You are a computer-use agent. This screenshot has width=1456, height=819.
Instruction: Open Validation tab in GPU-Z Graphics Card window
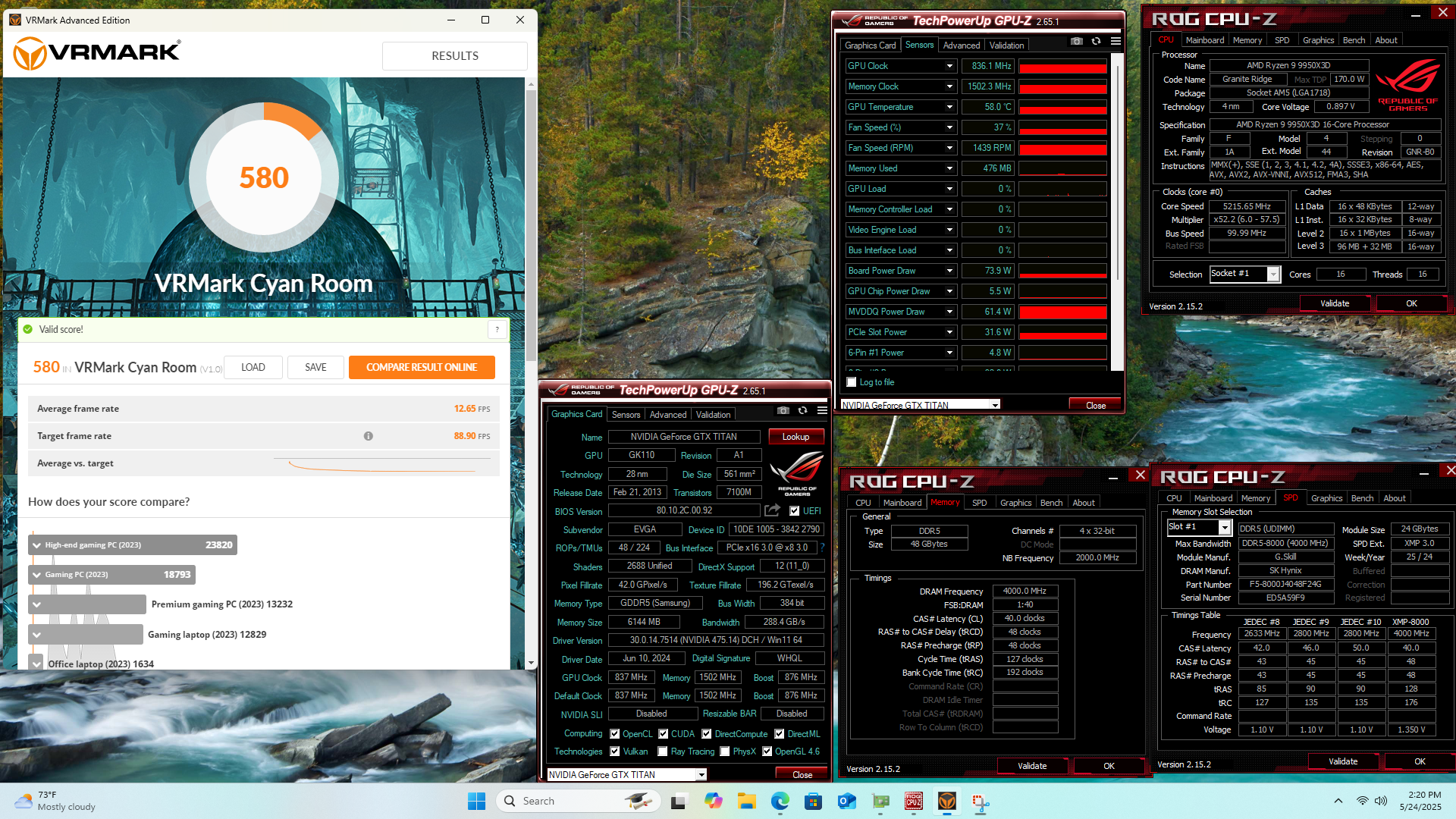coord(713,415)
